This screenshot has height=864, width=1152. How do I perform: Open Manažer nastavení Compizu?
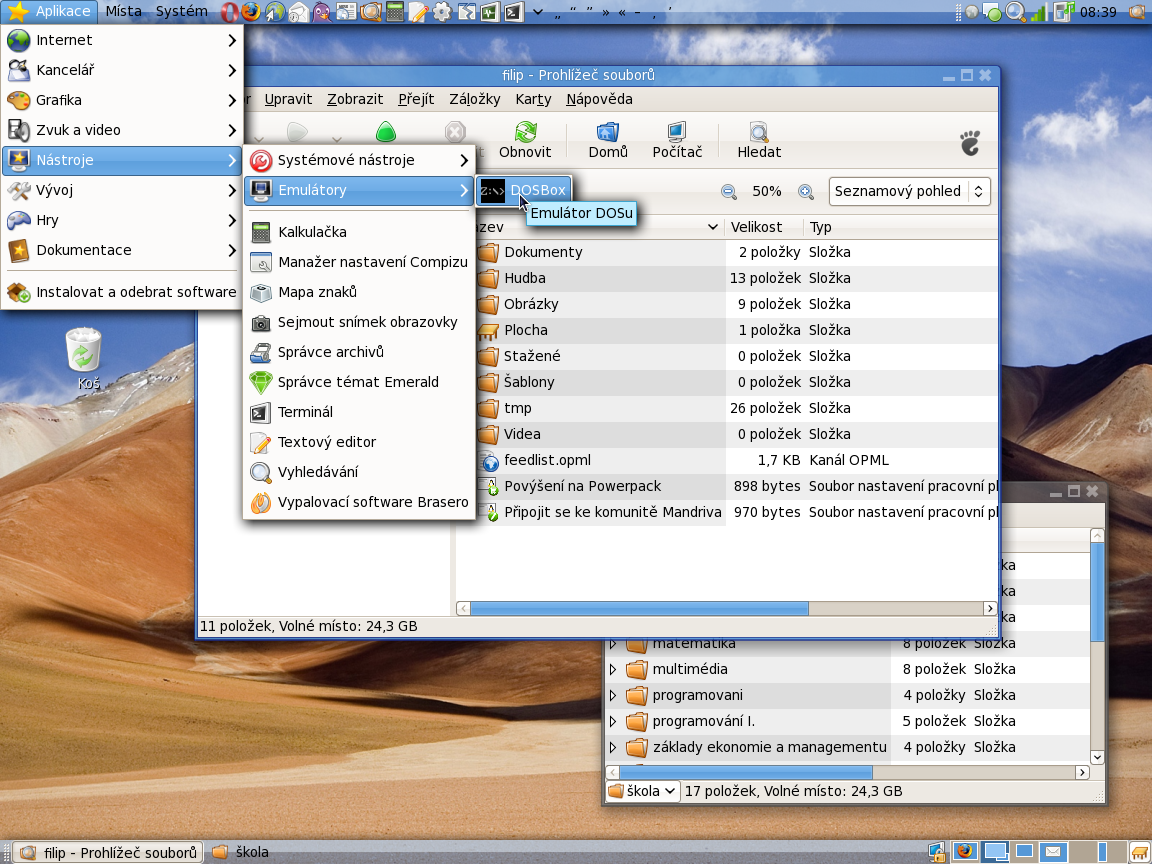pos(359,262)
